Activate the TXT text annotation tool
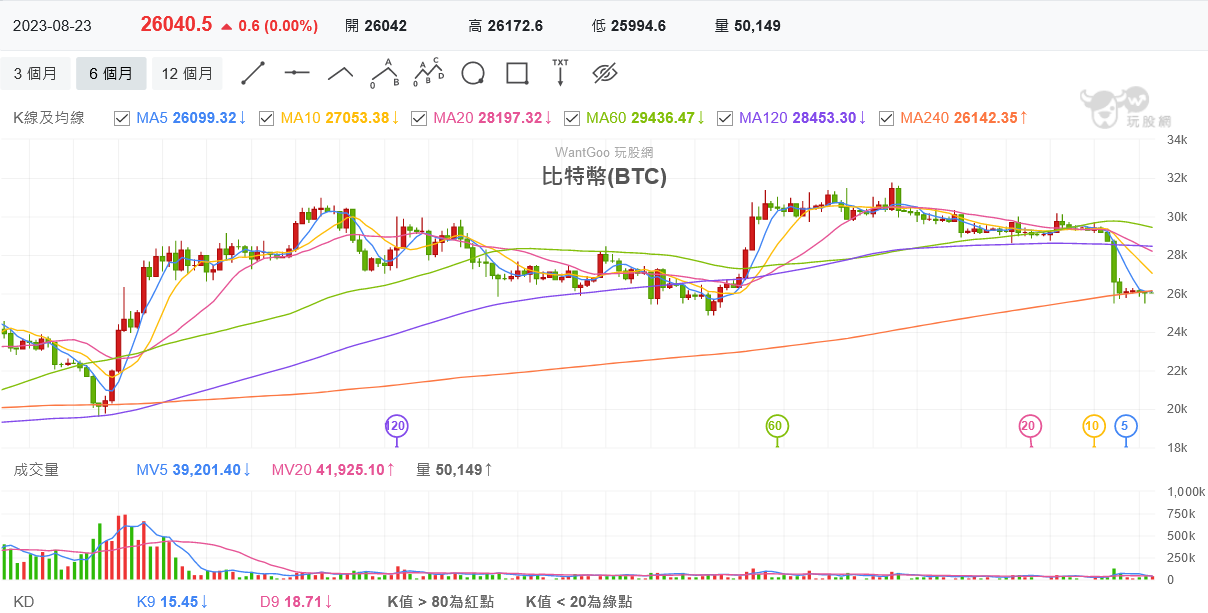1208x613 pixels. pyautogui.click(x=560, y=73)
